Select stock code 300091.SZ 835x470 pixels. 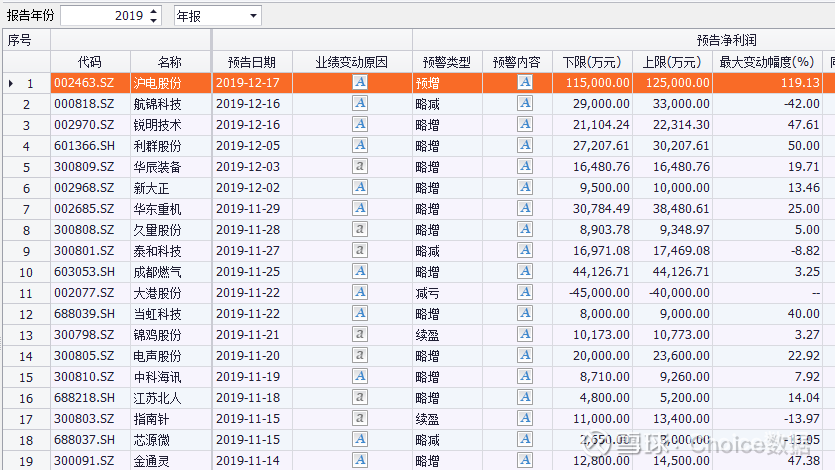pos(84,461)
